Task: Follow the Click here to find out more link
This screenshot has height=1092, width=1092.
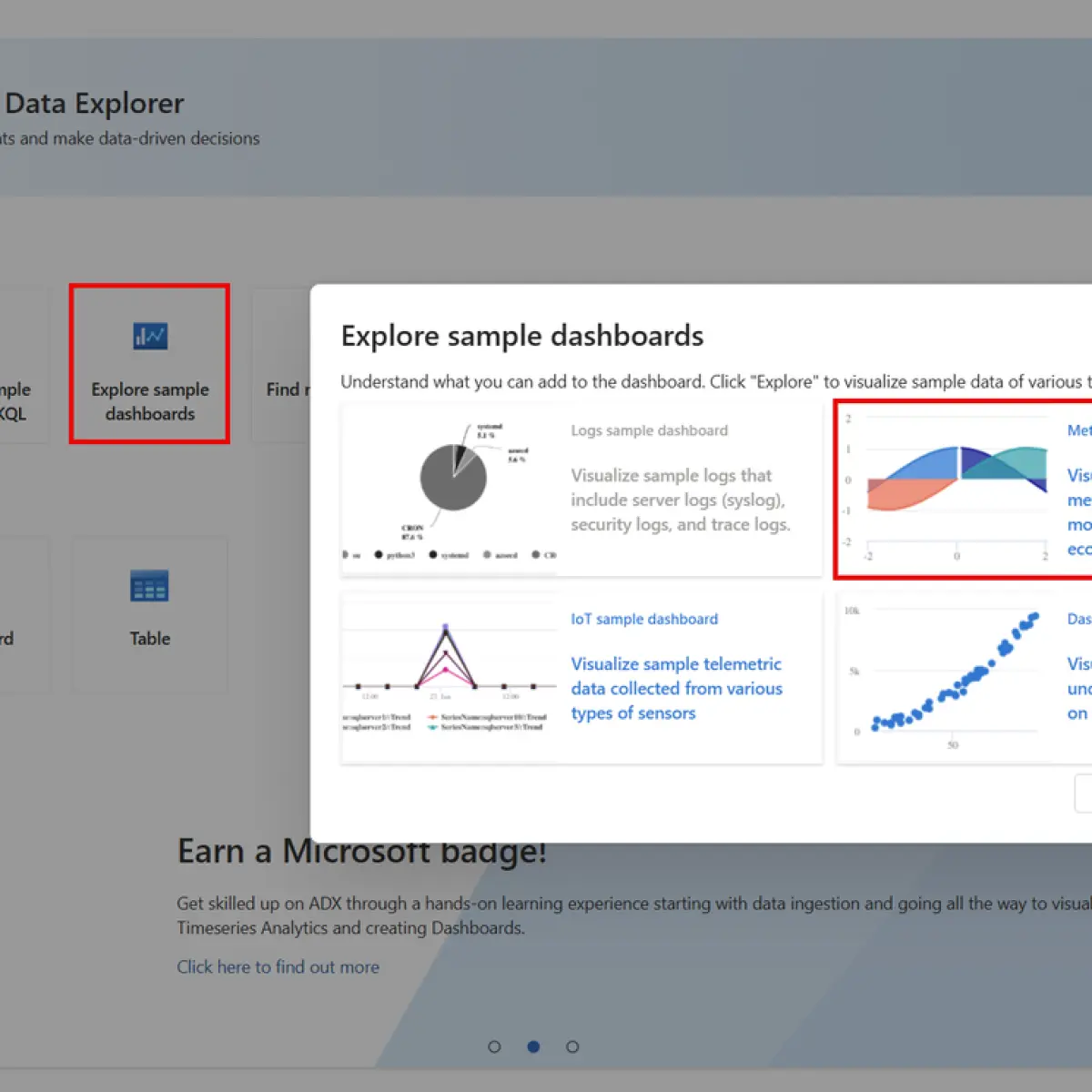Action: [x=278, y=967]
